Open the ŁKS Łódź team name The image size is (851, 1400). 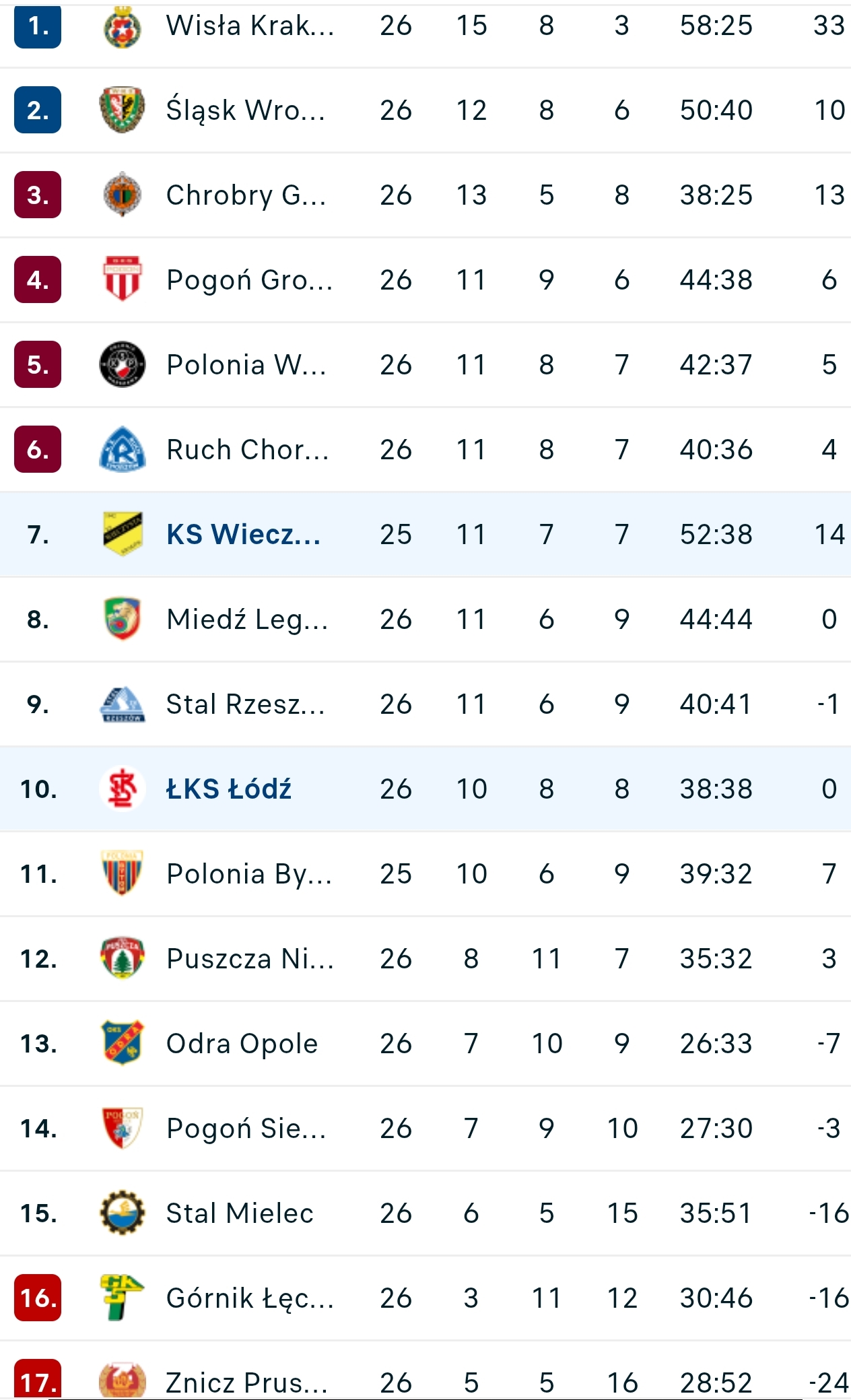pos(229,789)
